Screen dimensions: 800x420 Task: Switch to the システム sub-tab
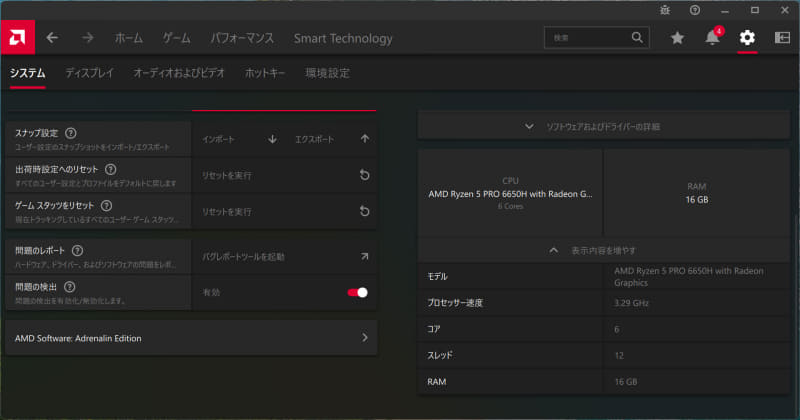tap(28, 73)
